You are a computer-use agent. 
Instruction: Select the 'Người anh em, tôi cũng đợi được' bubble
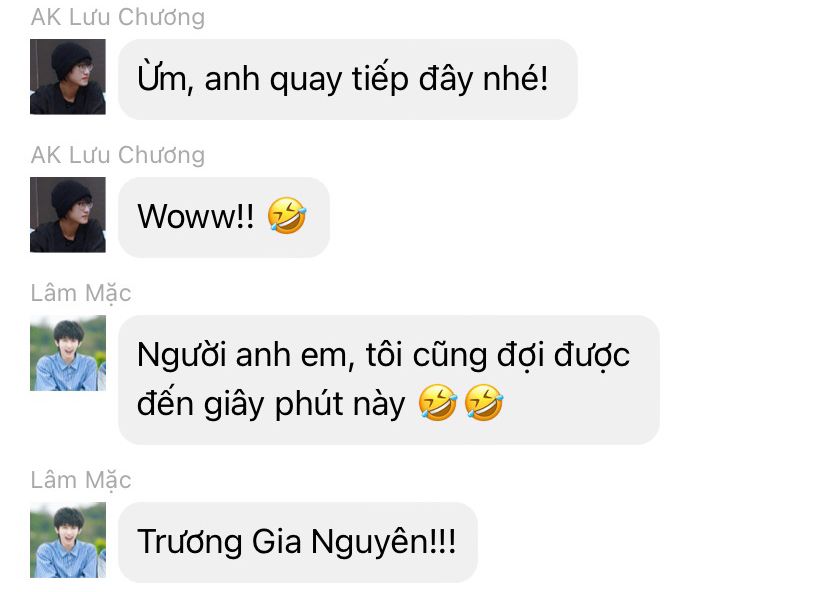[389, 380]
